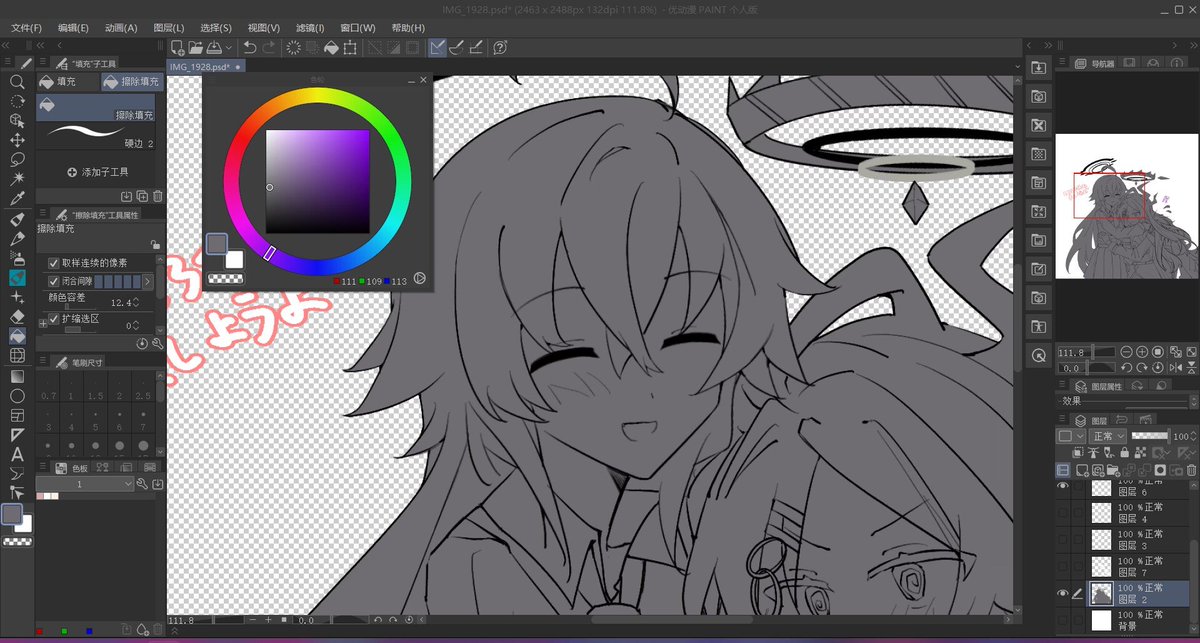1200x643 pixels.
Task: Select the move layer tool
Action: pos(17,140)
